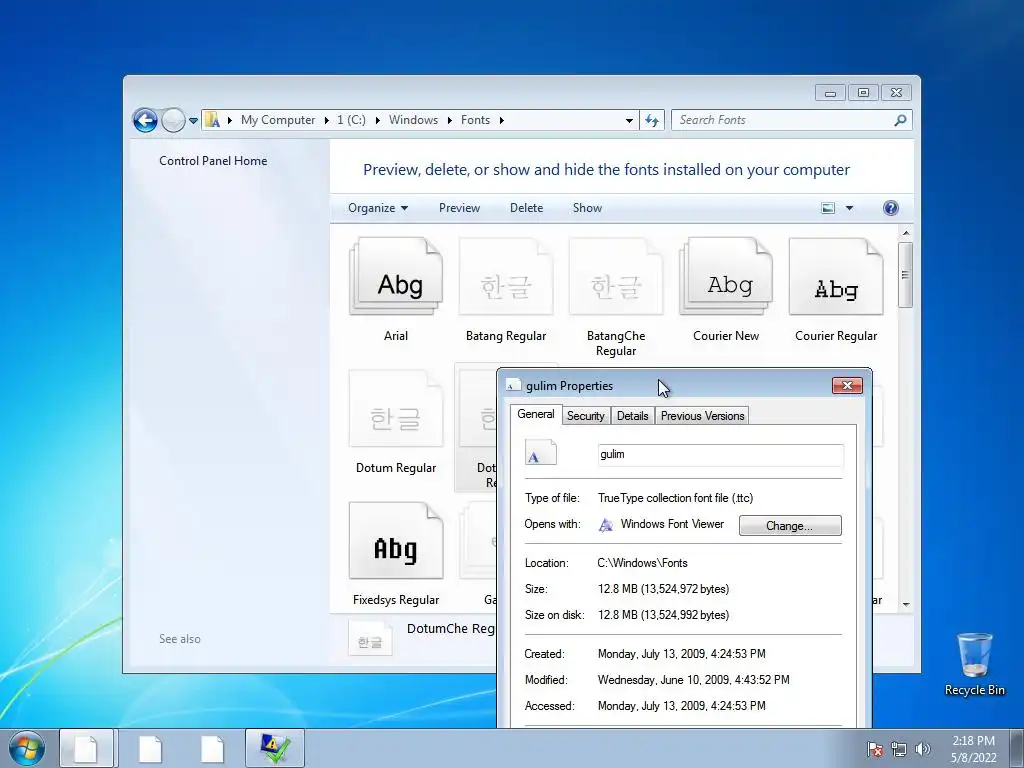This screenshot has width=1024, height=768.
Task: Click the C:\Windows\Fonts location text
Action: coord(643,563)
